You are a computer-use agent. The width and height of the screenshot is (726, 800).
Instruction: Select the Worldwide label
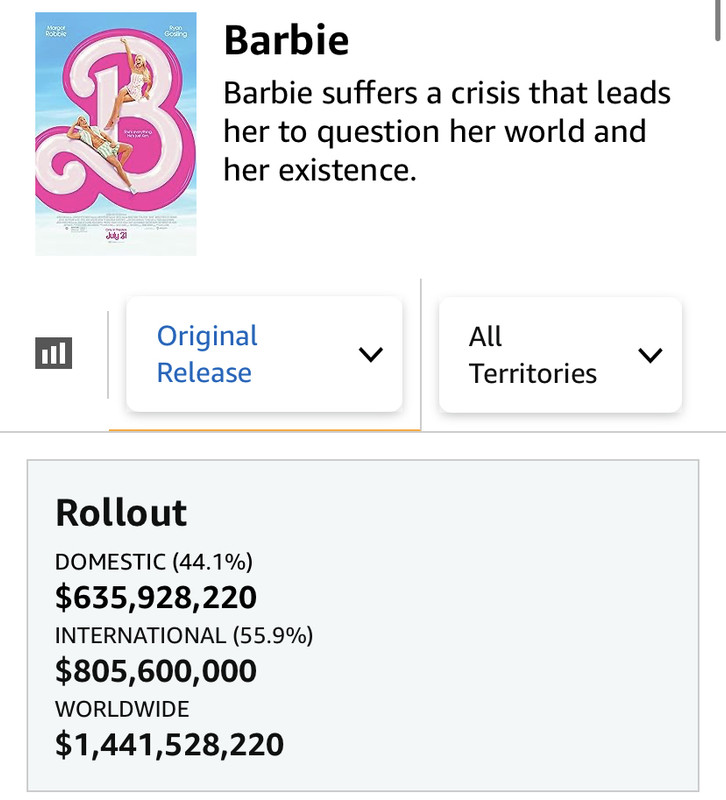122,709
